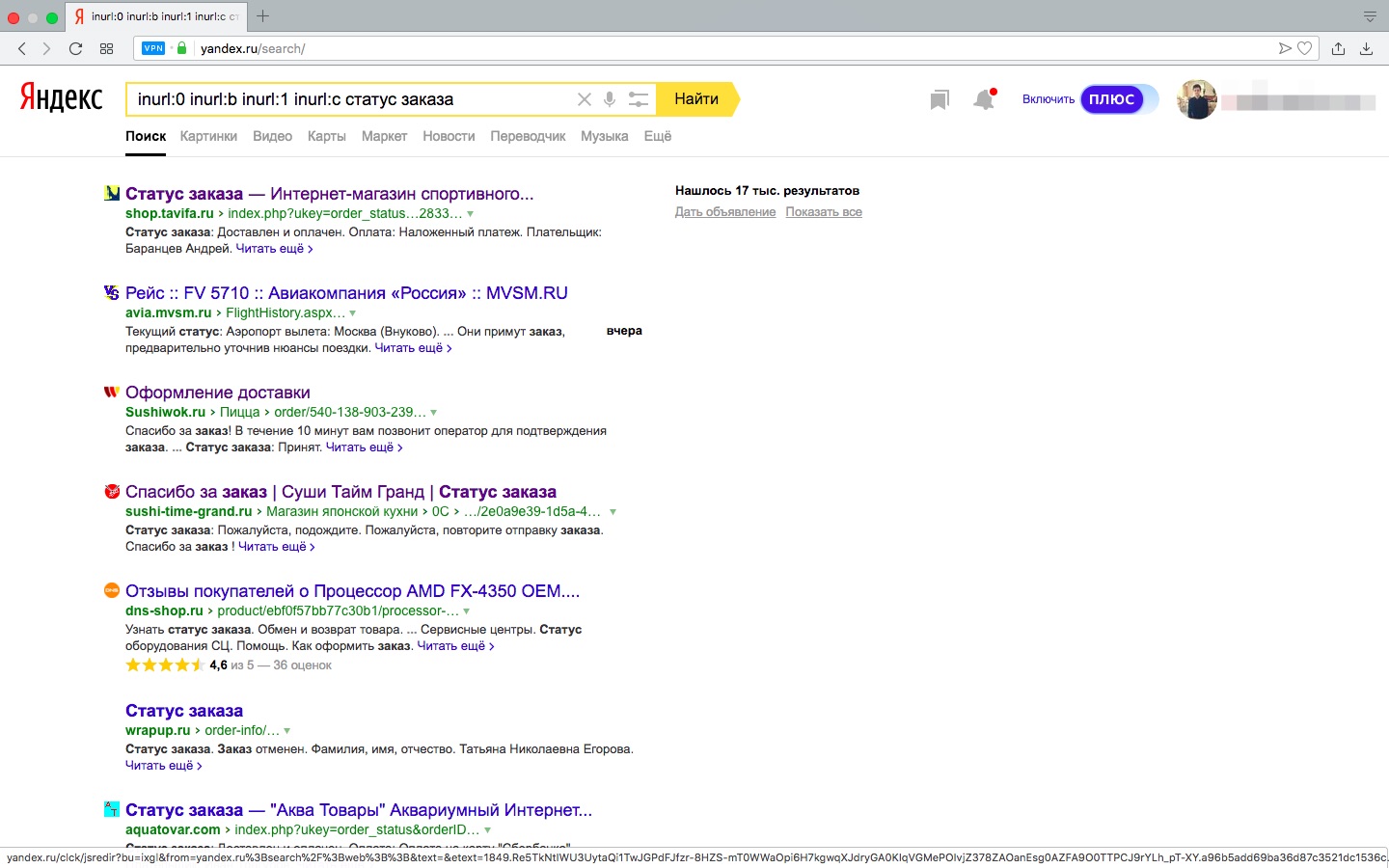Click the Дать объявление link
The width and height of the screenshot is (1389, 868).
tap(725, 212)
